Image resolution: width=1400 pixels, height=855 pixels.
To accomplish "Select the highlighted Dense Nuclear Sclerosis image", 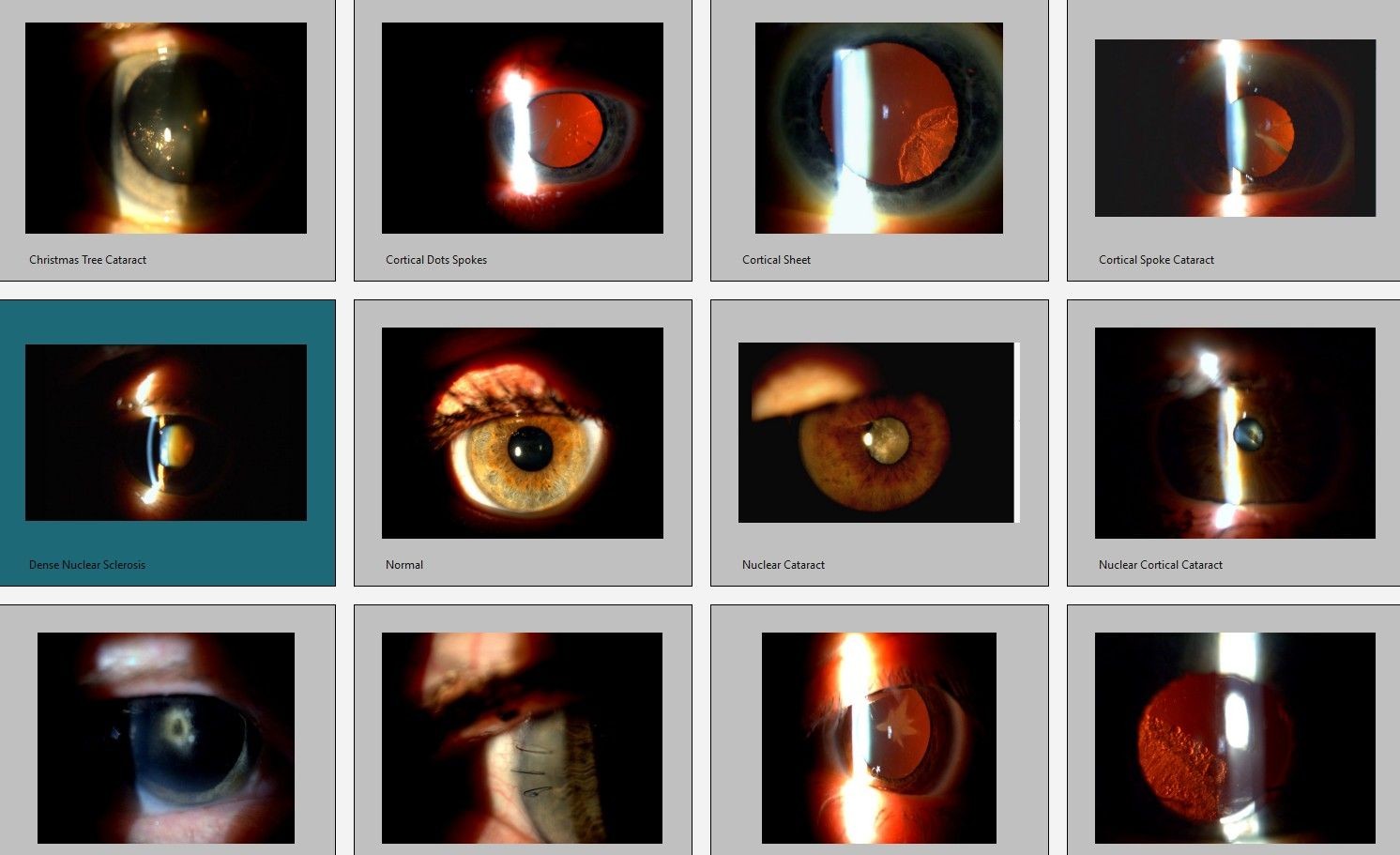I will 166,432.
